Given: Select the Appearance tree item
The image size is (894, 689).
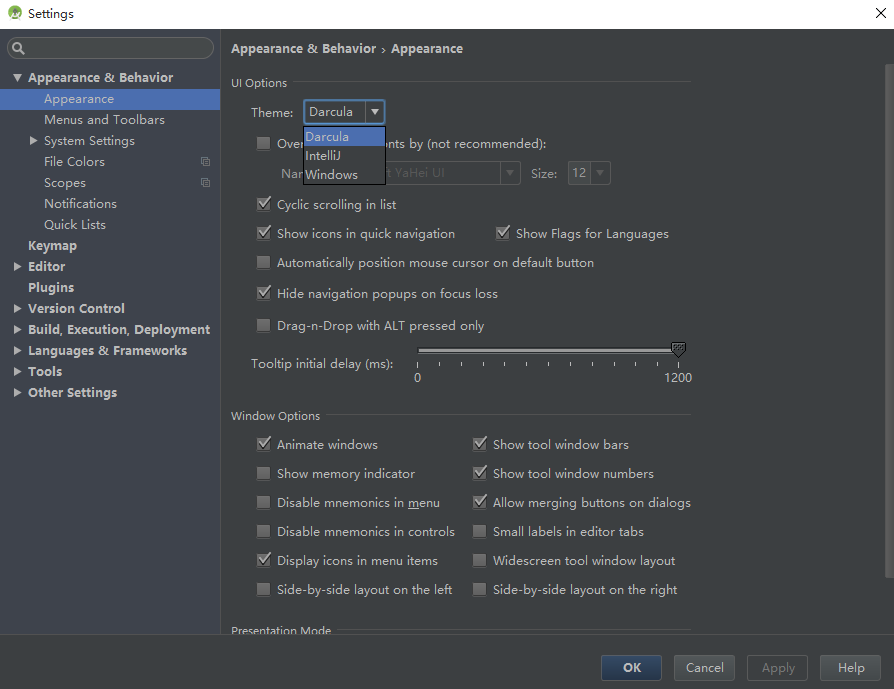Looking at the screenshot, I should point(110,99).
